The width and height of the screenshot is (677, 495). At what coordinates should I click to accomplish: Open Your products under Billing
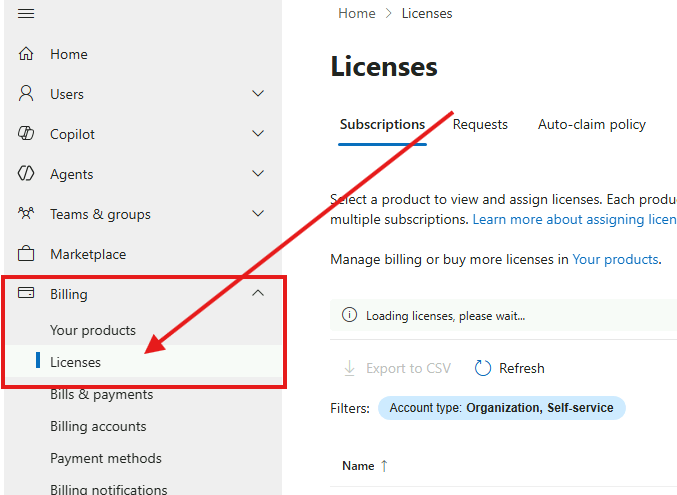[93, 330]
